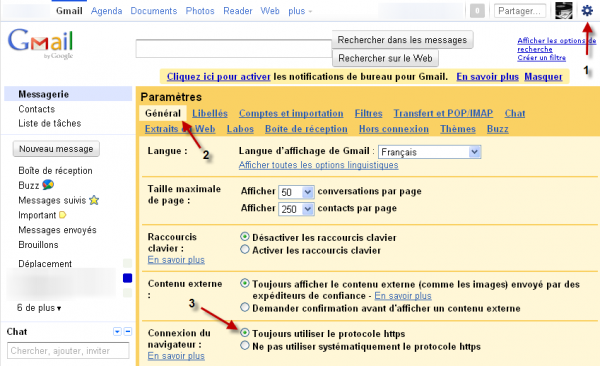This screenshot has height=366, width=600.
Task: Click the star icon beside Messages suivis
Action: click(x=94, y=200)
